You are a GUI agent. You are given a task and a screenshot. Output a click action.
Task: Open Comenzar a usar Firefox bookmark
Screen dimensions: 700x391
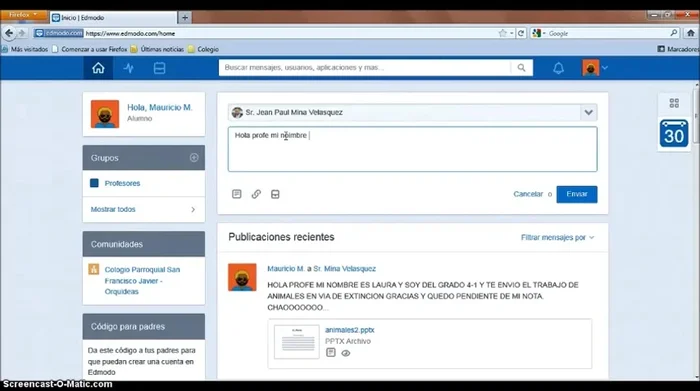pyautogui.click(x=89, y=49)
